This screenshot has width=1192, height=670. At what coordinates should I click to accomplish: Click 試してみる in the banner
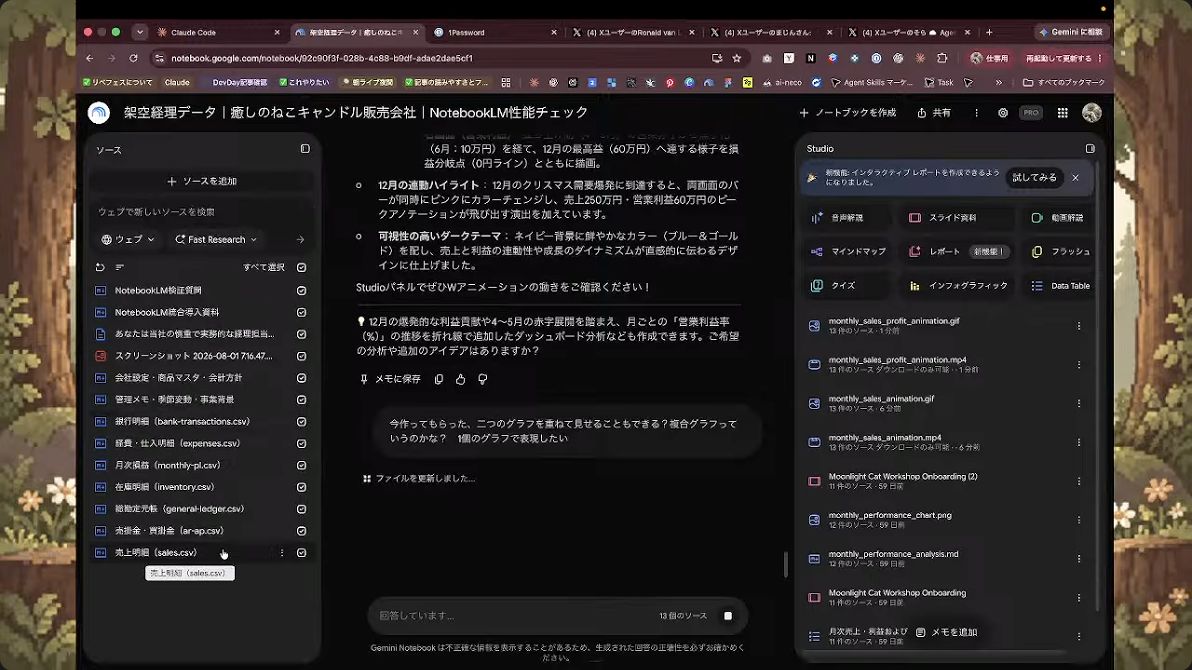1034,177
